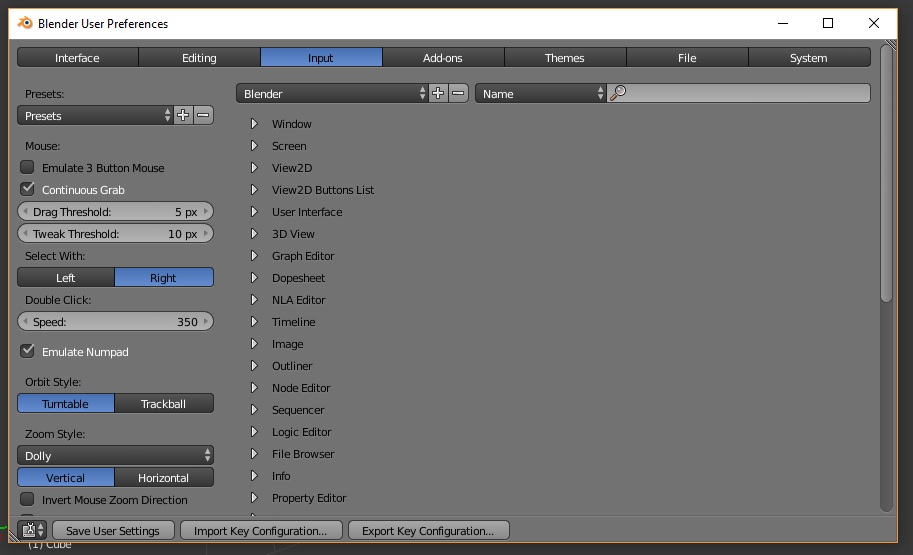Expand the Info keymap section

(254, 476)
